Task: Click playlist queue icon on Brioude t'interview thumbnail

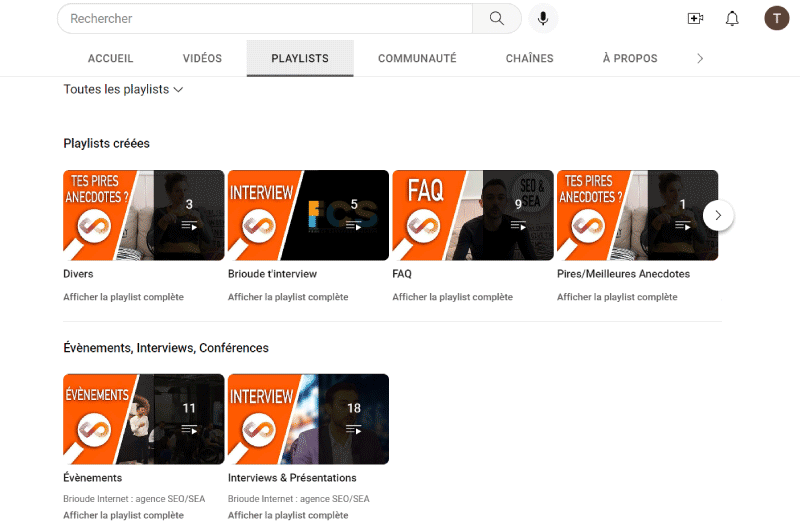Action: [x=354, y=225]
